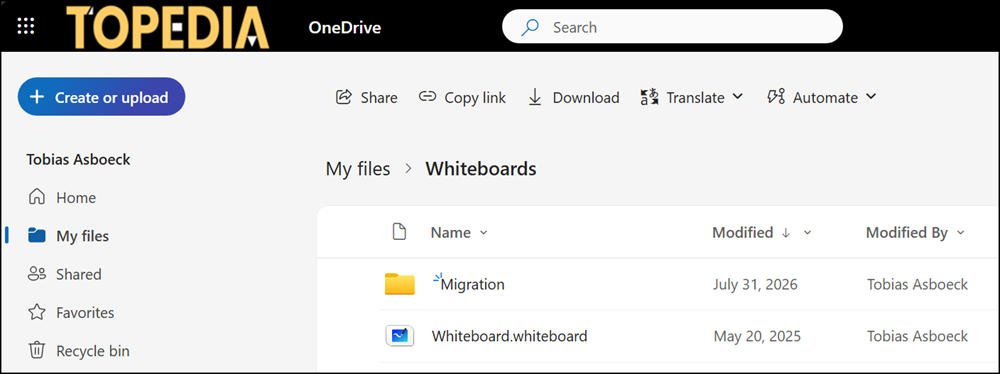The image size is (1000, 374).
Task: Click the Favorites star icon
Action: point(37,312)
